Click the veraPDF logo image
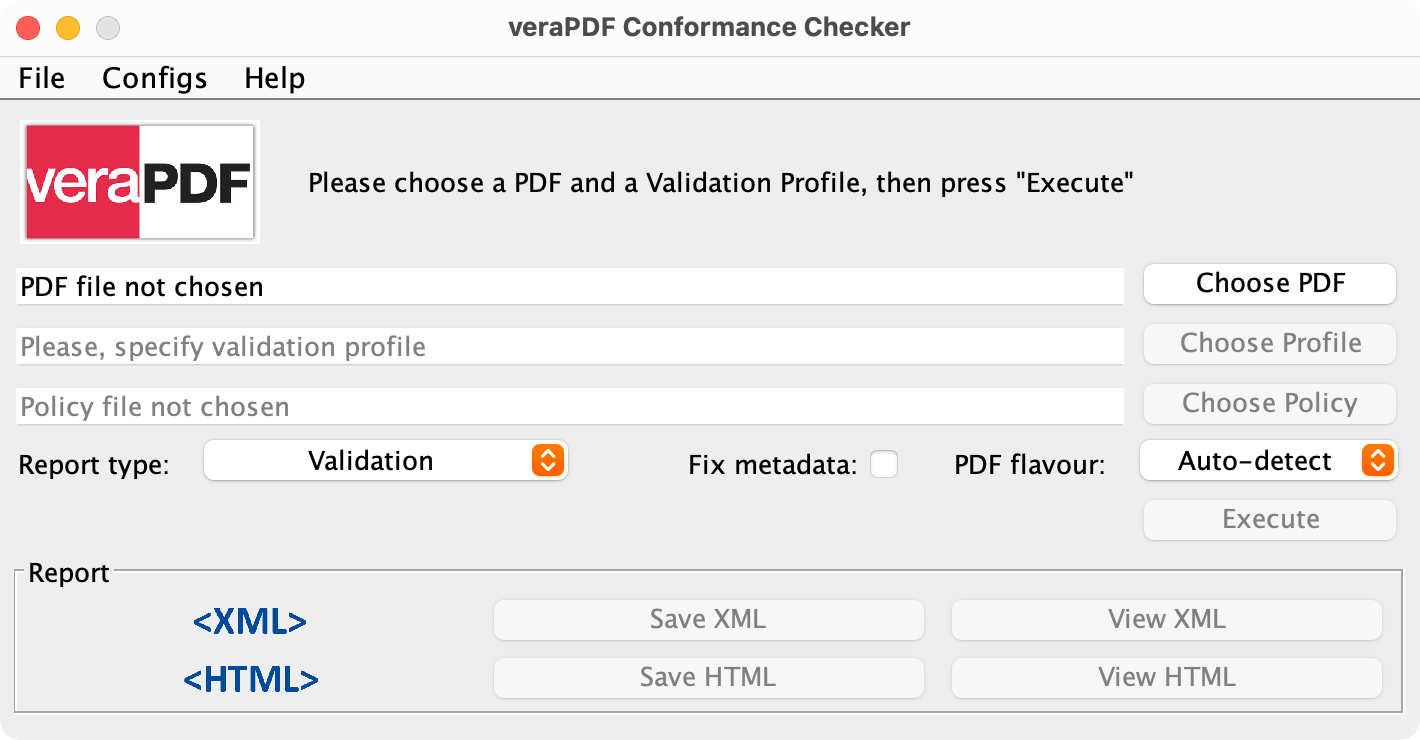Image resolution: width=1420 pixels, height=740 pixels. tap(140, 182)
